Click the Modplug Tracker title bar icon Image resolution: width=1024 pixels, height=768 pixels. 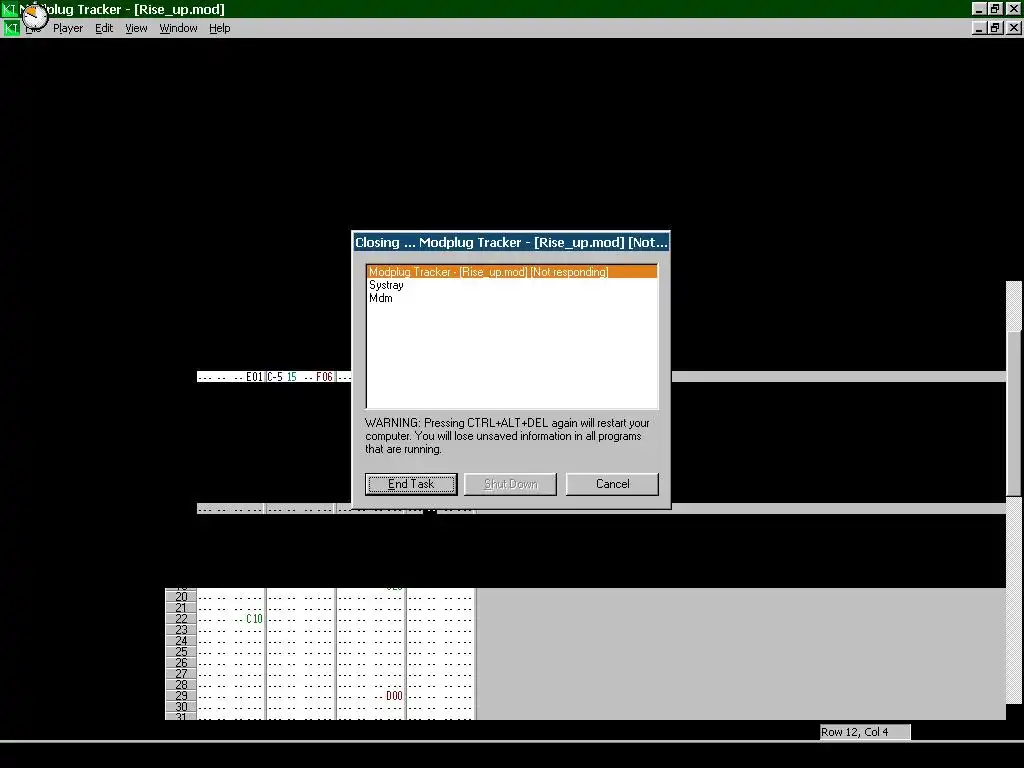(x=10, y=9)
